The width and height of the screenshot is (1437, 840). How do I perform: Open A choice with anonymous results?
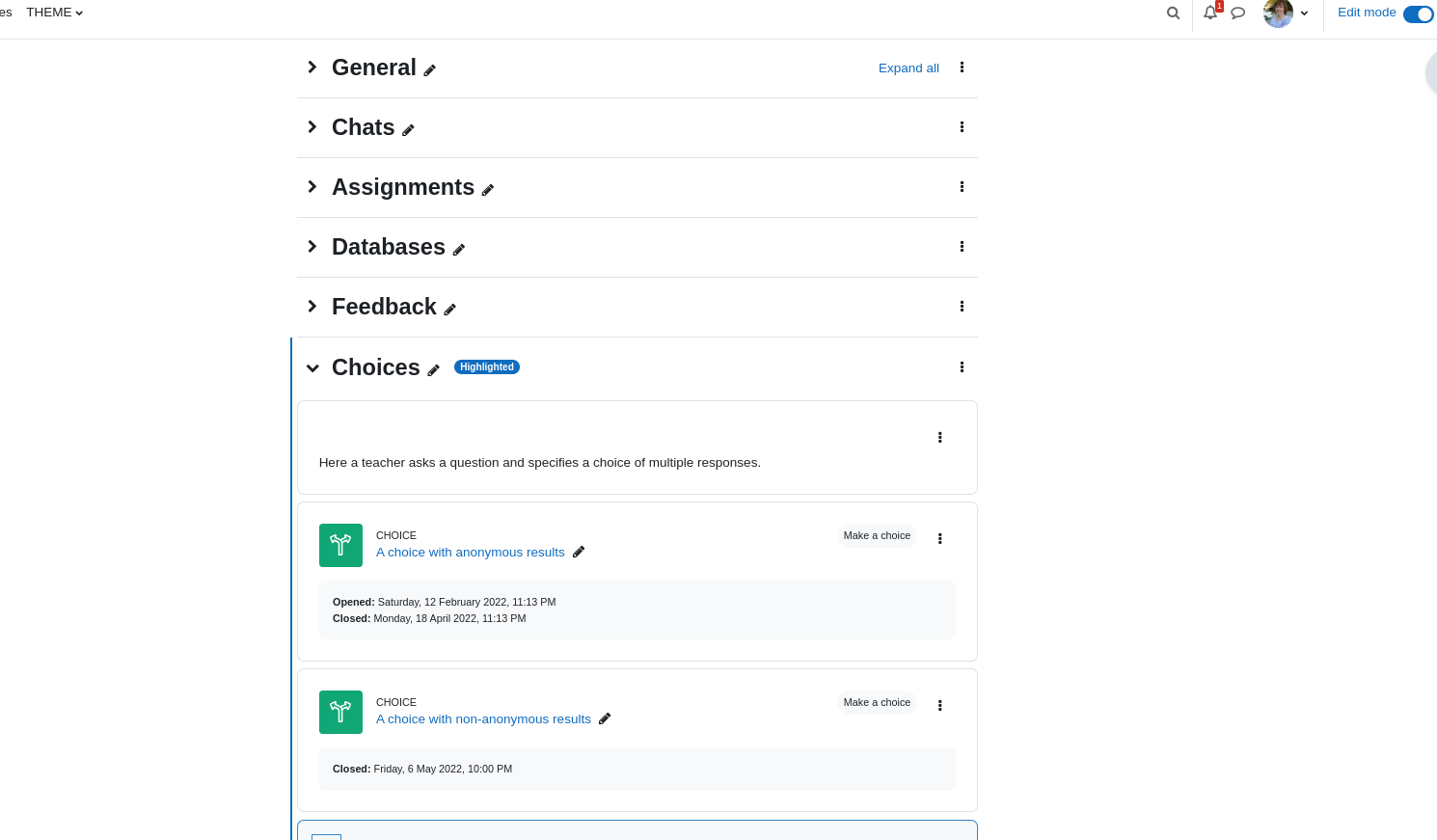(471, 553)
